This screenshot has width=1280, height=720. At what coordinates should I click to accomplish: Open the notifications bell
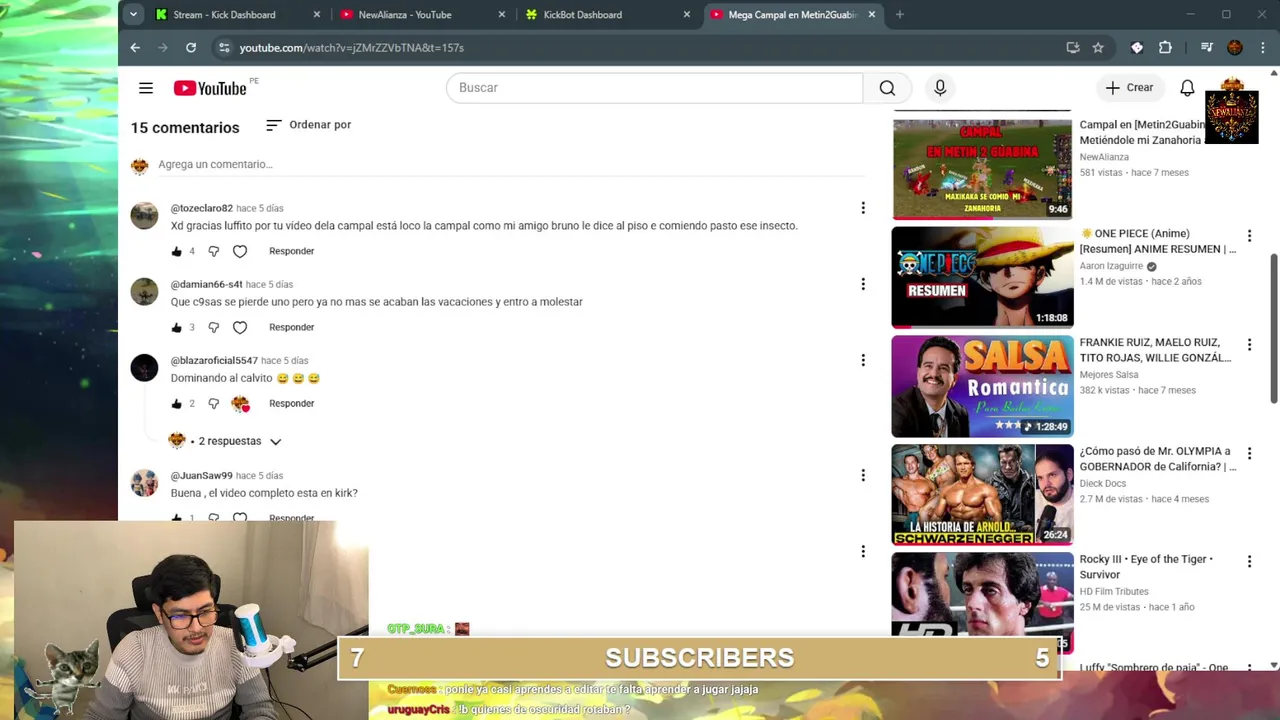[x=1187, y=88]
